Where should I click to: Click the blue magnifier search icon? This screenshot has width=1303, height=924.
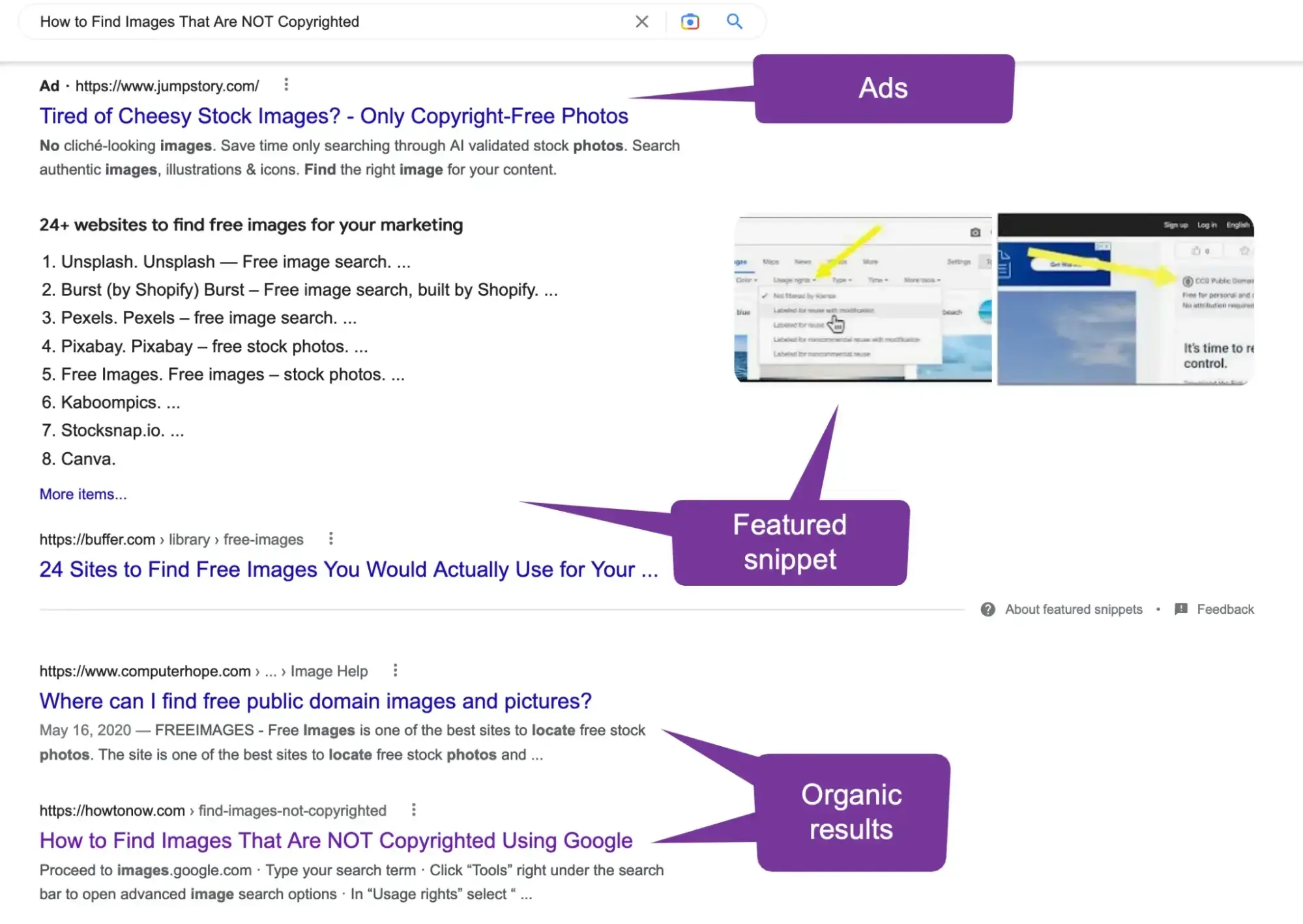[x=734, y=22]
